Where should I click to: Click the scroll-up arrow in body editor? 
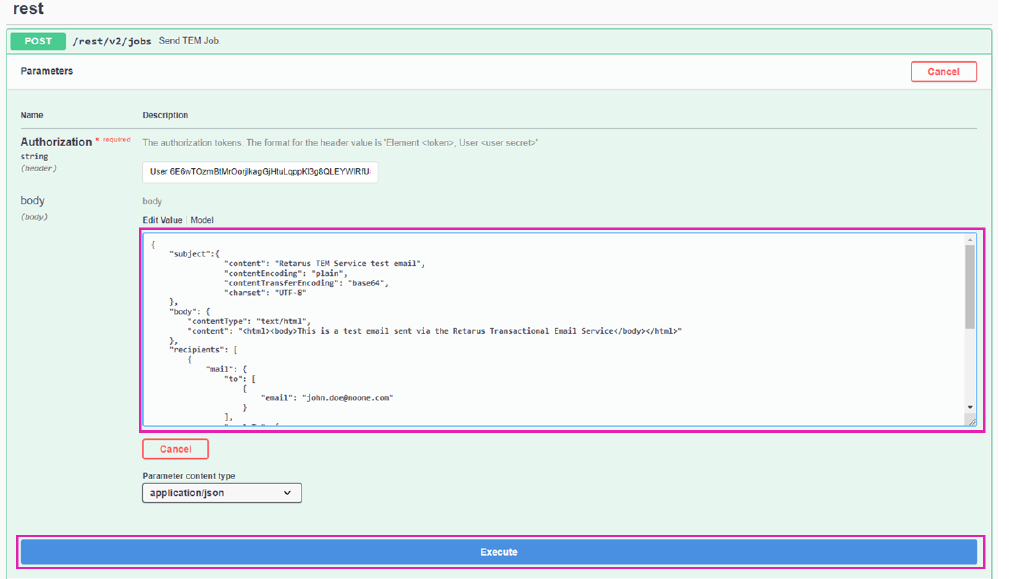coord(969,240)
